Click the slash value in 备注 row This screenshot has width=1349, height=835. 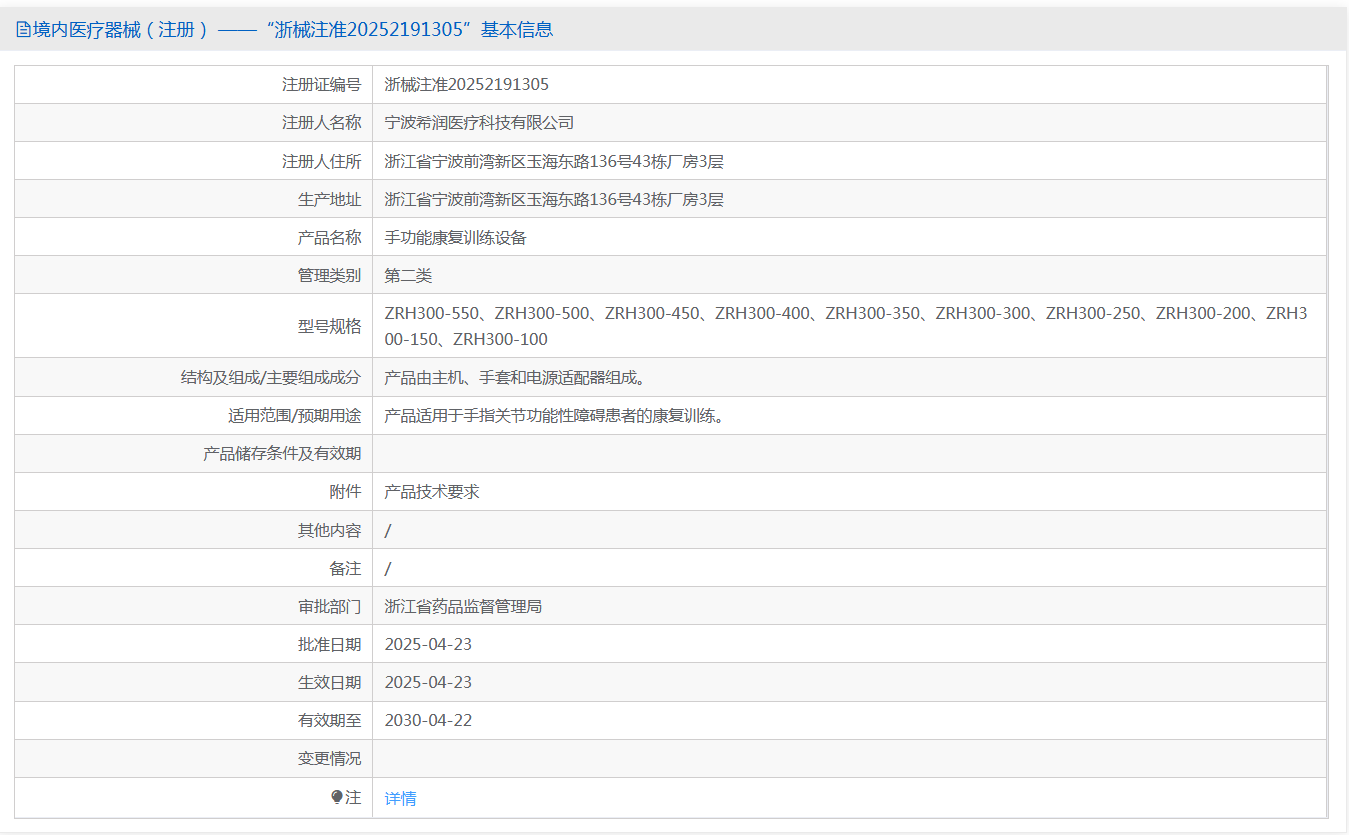click(x=388, y=568)
